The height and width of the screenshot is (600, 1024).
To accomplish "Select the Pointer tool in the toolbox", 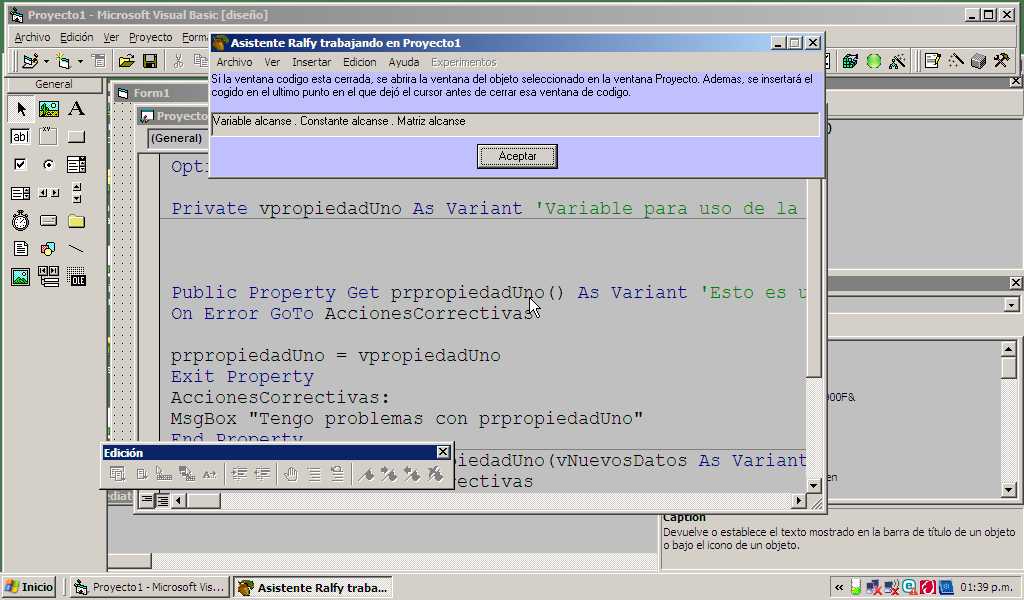I will 21,109.
